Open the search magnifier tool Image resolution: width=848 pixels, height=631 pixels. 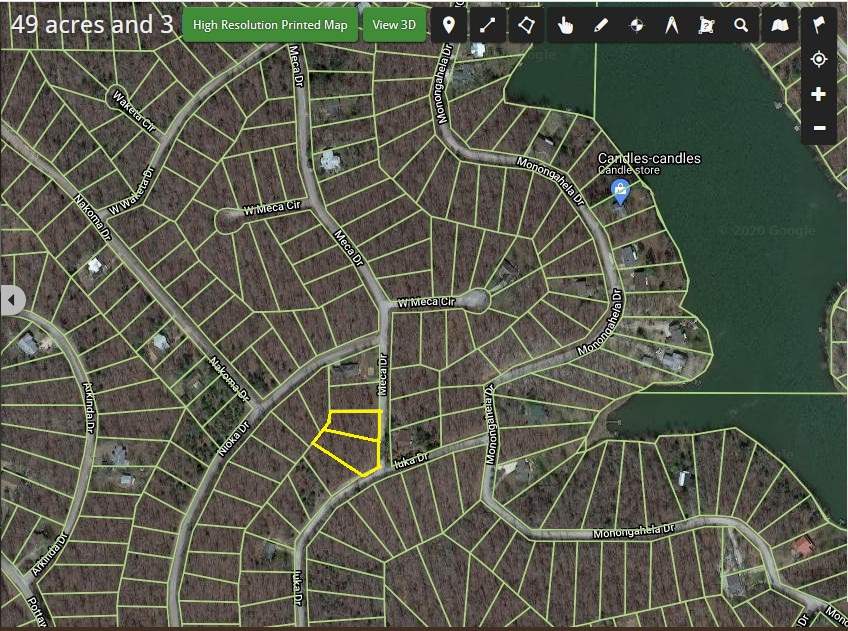(741, 26)
